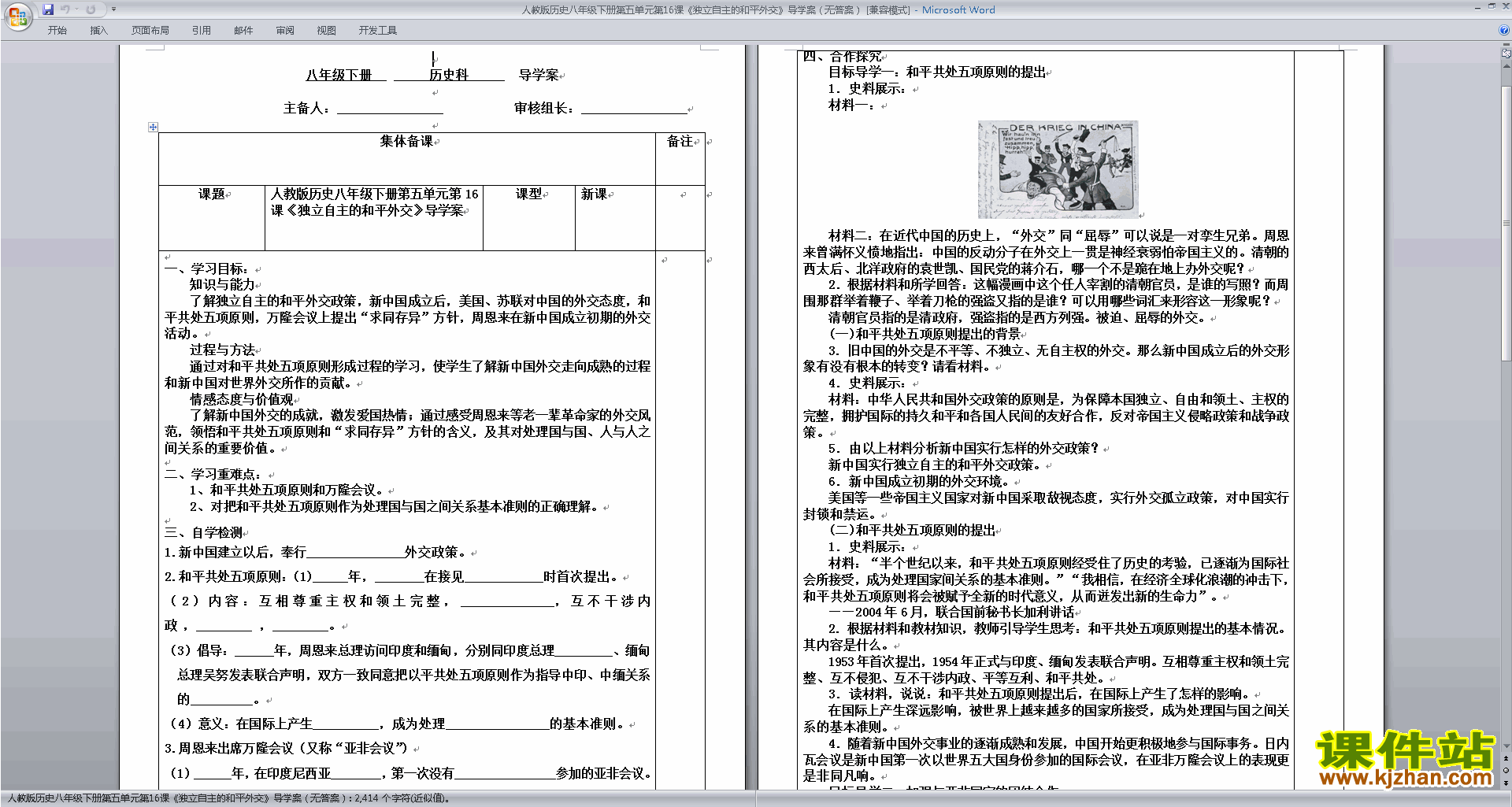Open Word Help blue question icon
1512x807 pixels.
coord(1504,31)
